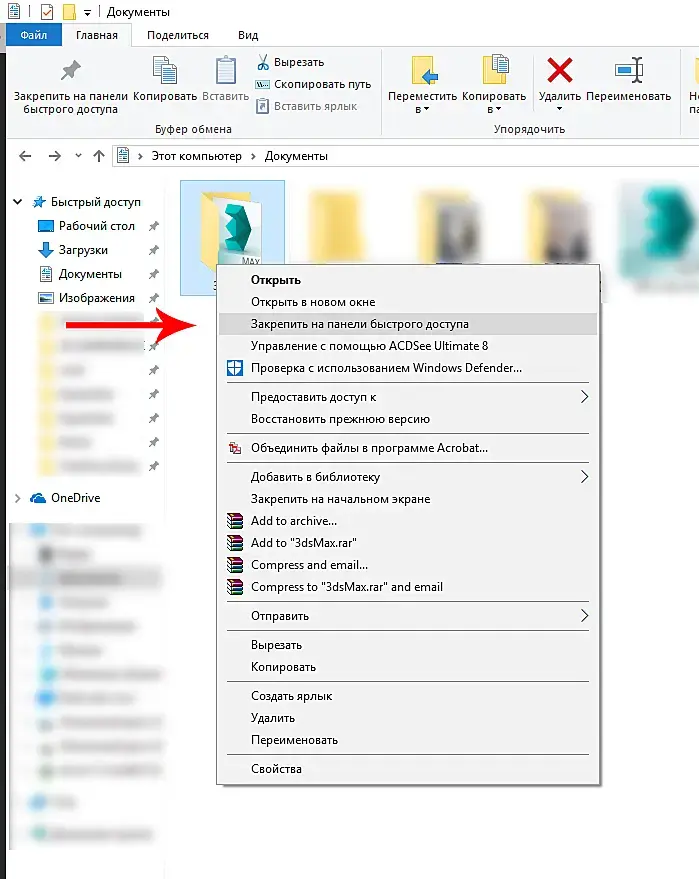699x879 pixels.
Task: Go up one folder level arrow
Action: (x=99, y=156)
